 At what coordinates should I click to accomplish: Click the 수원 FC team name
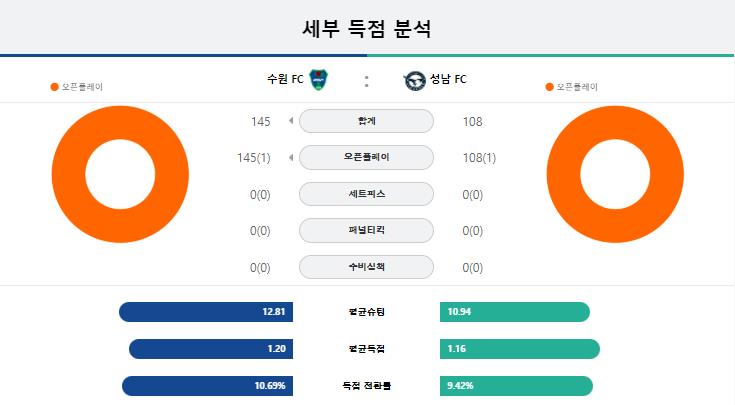pos(285,79)
